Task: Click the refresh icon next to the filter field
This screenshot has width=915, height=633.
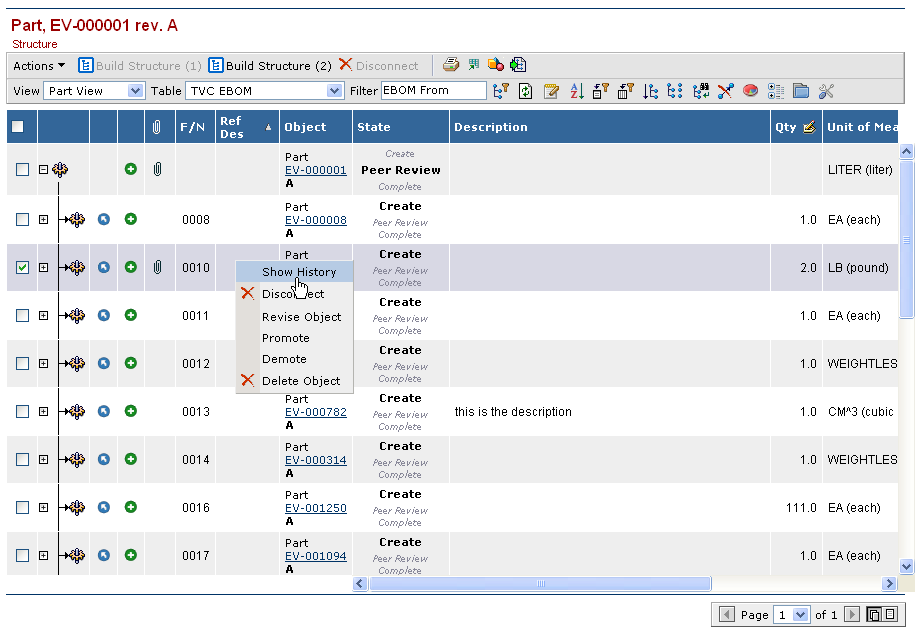Action: click(525, 91)
